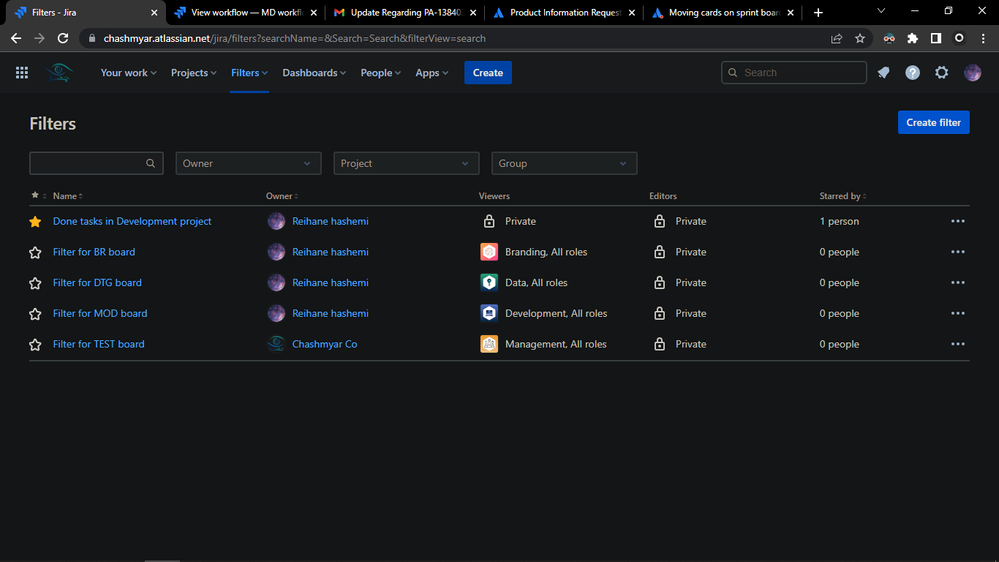Open the Filter for BR board link
Image resolution: width=999 pixels, height=562 pixels.
click(x=94, y=252)
